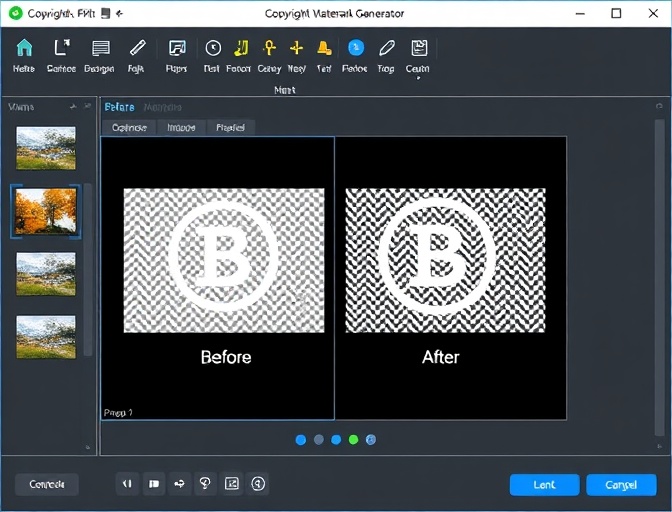Image resolution: width=672 pixels, height=512 pixels.
Task: Click the pin icon in thumbnail panel header
Action: (73, 106)
